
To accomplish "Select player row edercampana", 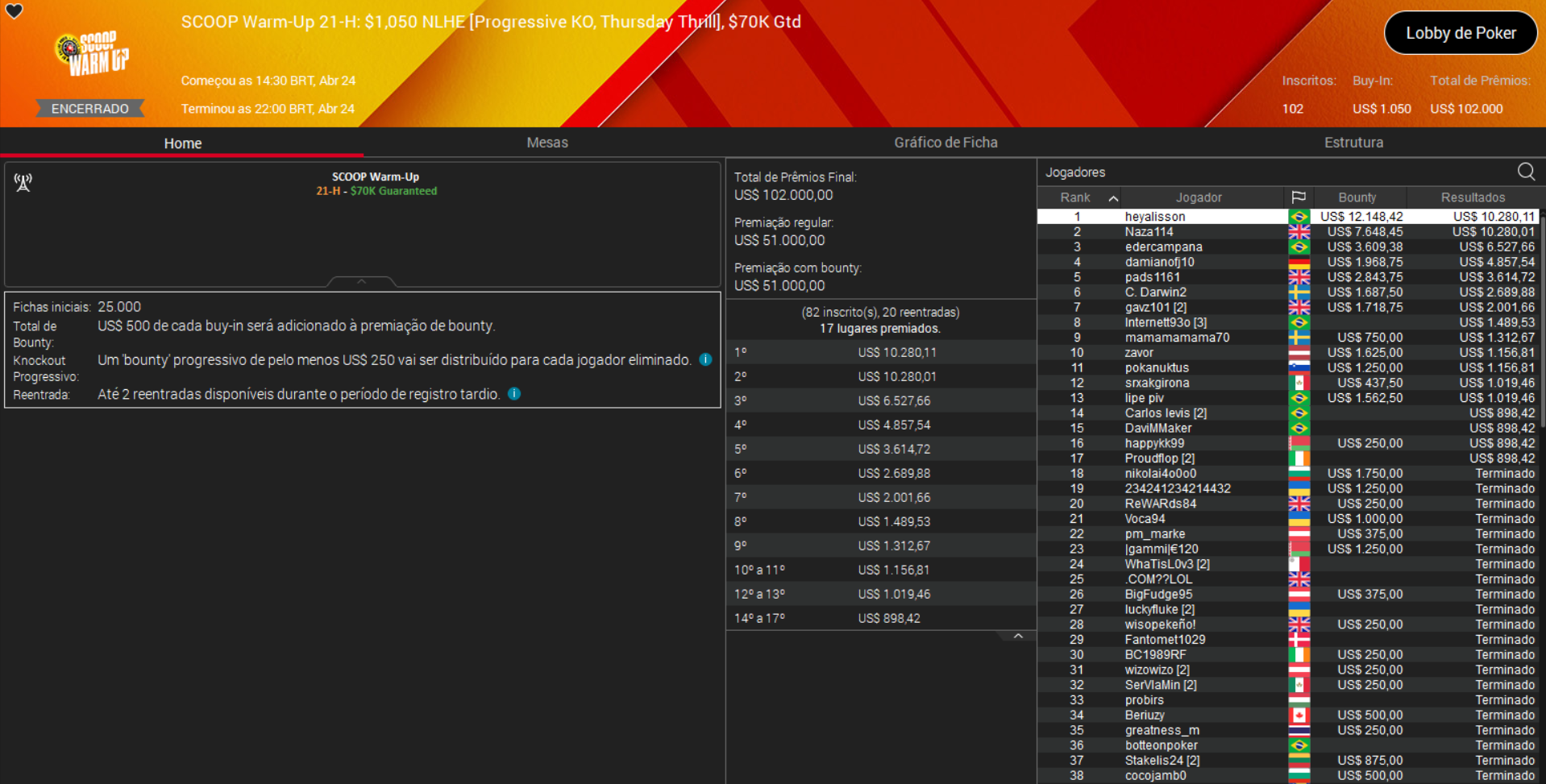I will point(1288,247).
